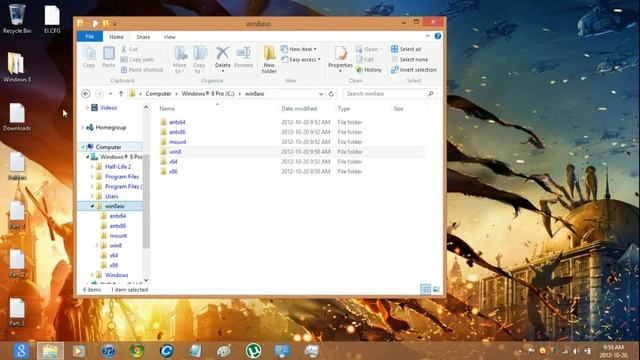
Task: Expand the Half-Life 2 tree node
Action: 92,167
